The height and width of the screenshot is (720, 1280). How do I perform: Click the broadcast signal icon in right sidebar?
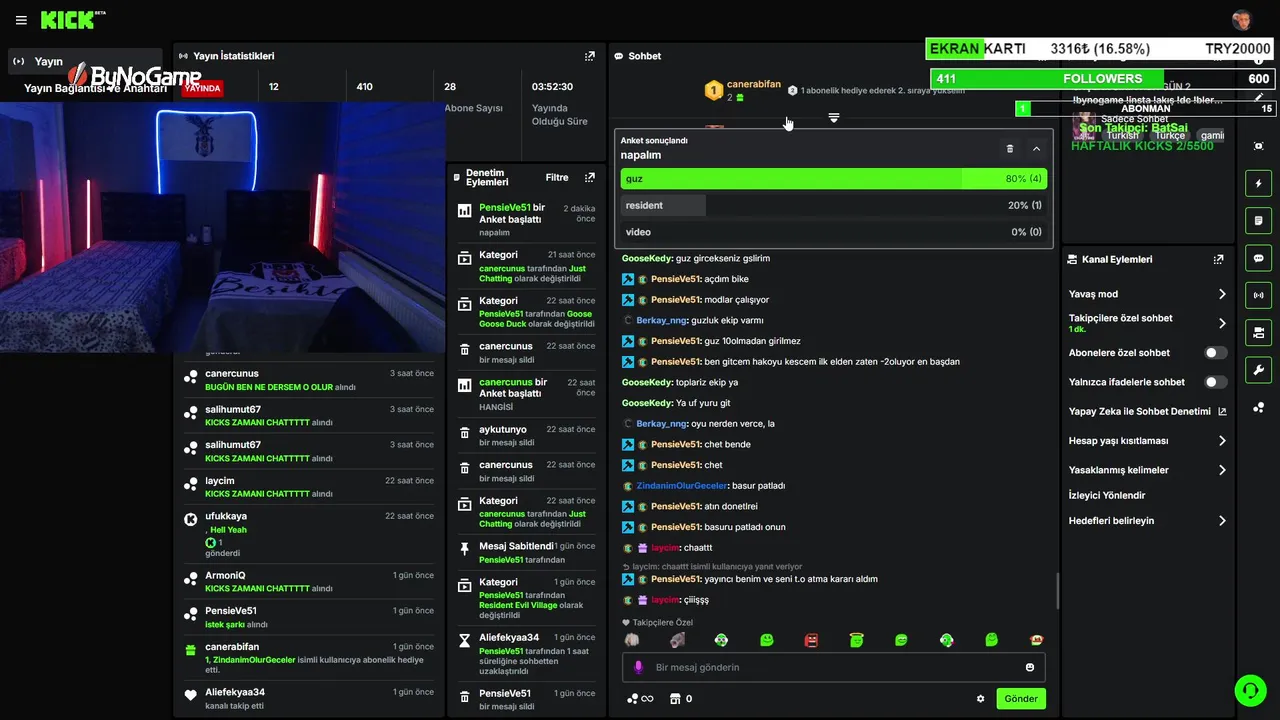tap(1258, 295)
